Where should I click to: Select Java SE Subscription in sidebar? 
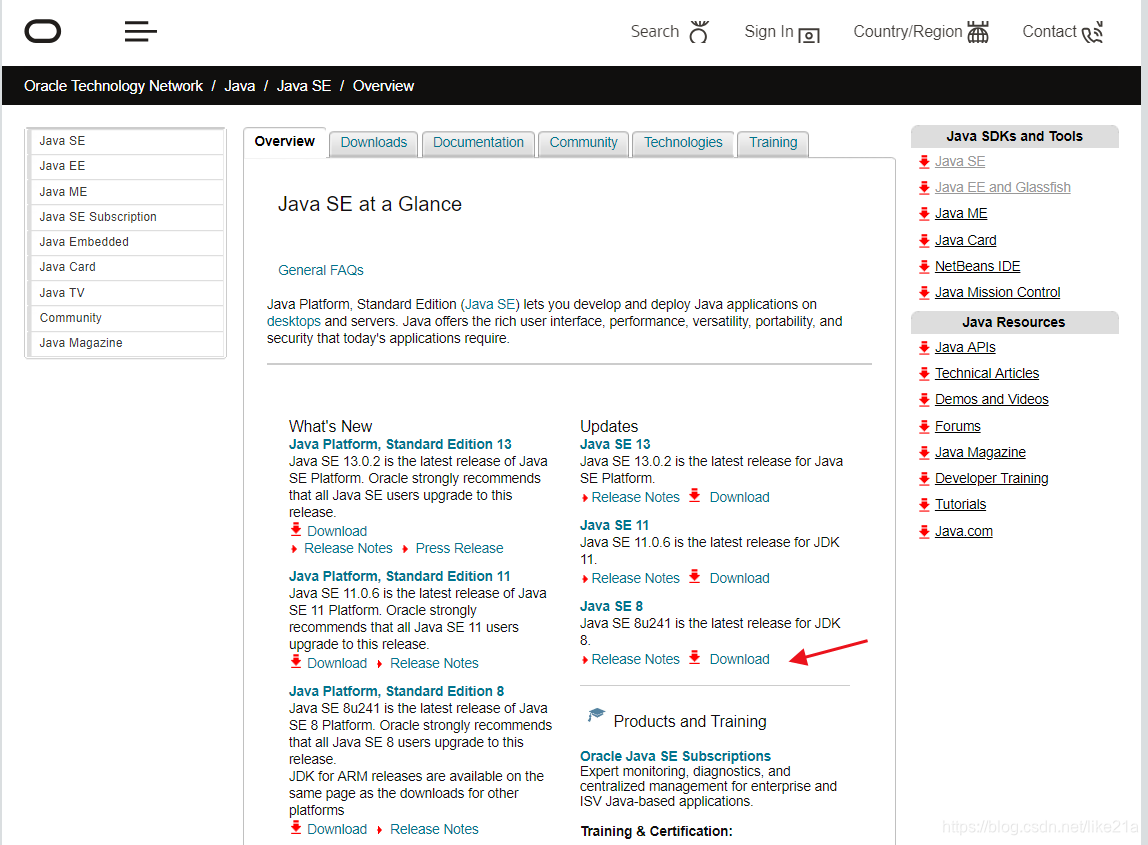pos(126,217)
